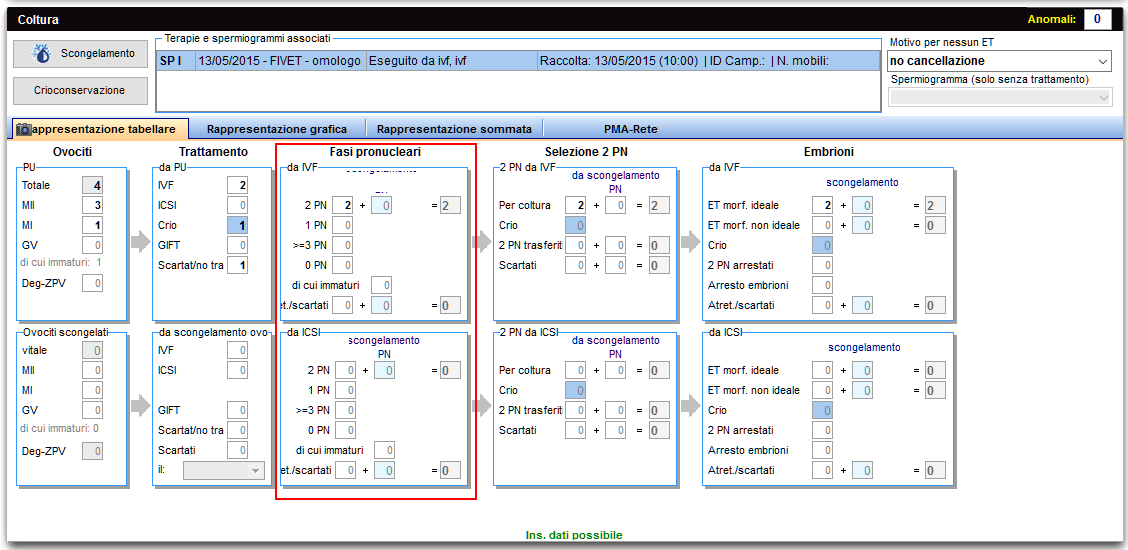Select the SP I therapy row
The width and height of the screenshot is (1128, 550).
coord(518,61)
